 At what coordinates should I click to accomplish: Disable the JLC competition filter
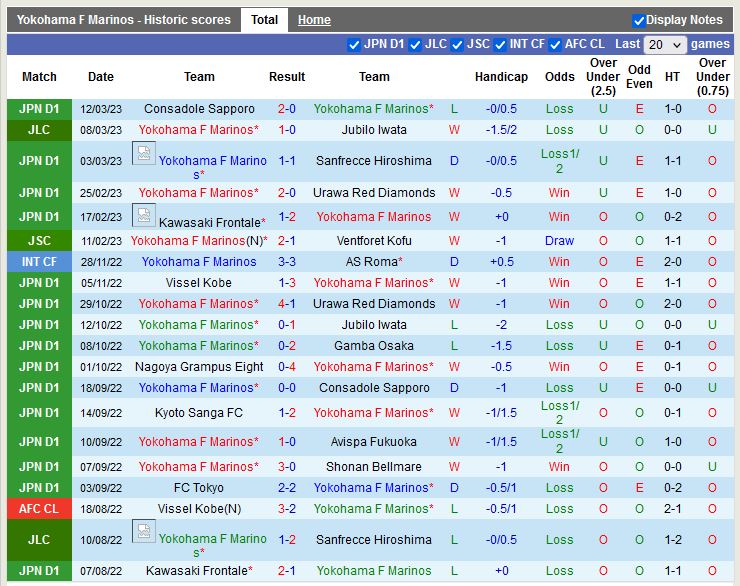click(414, 45)
